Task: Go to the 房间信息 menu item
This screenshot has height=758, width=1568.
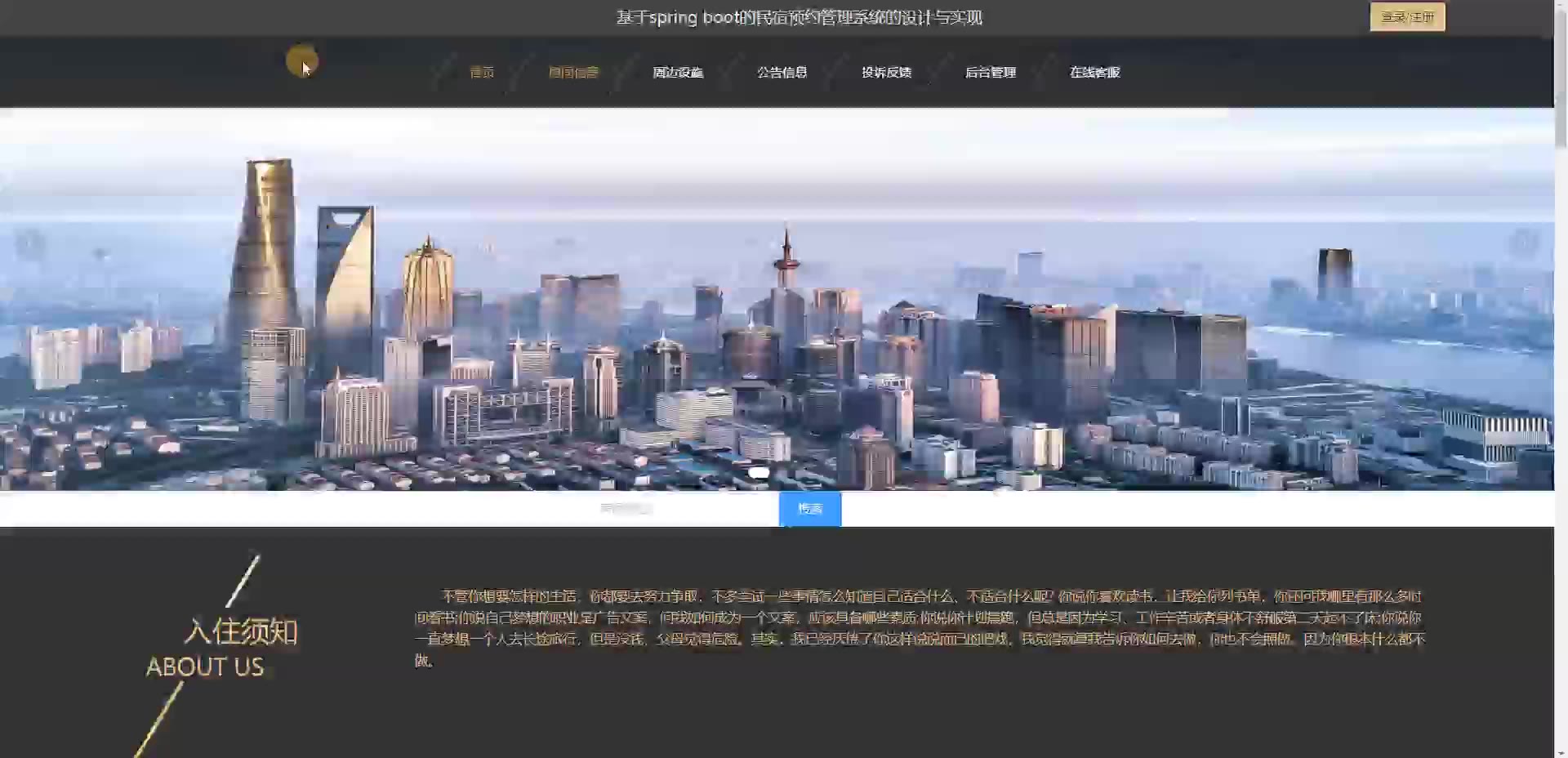Action: 573,73
